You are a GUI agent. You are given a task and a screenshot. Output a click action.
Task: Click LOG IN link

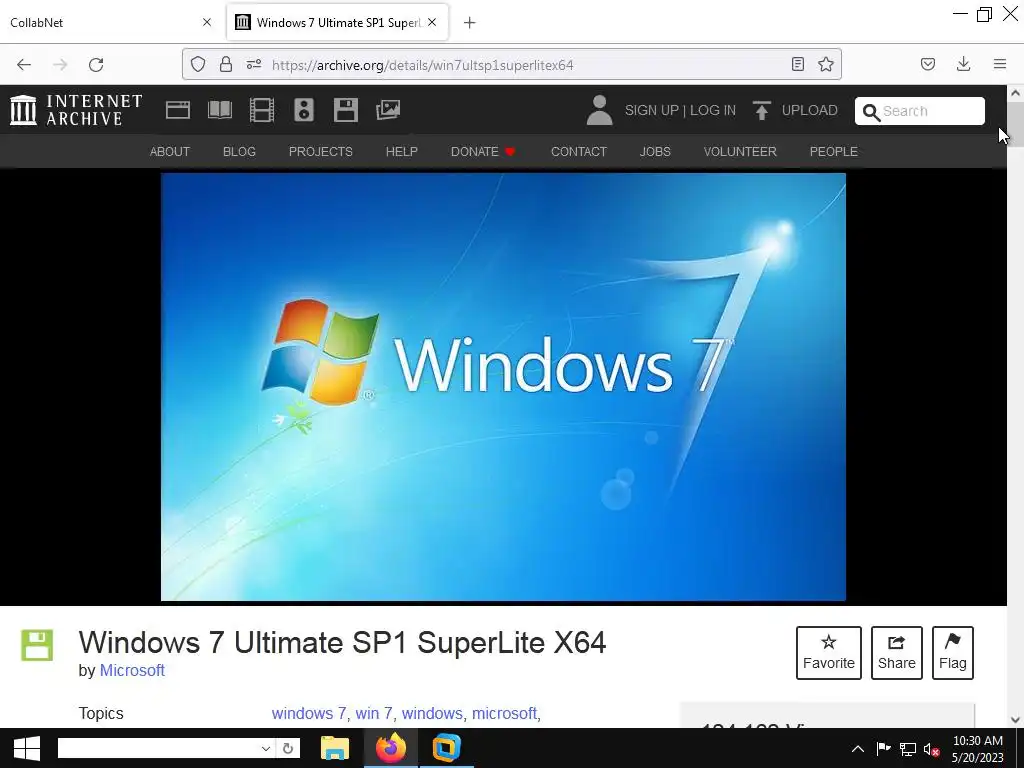tap(712, 110)
